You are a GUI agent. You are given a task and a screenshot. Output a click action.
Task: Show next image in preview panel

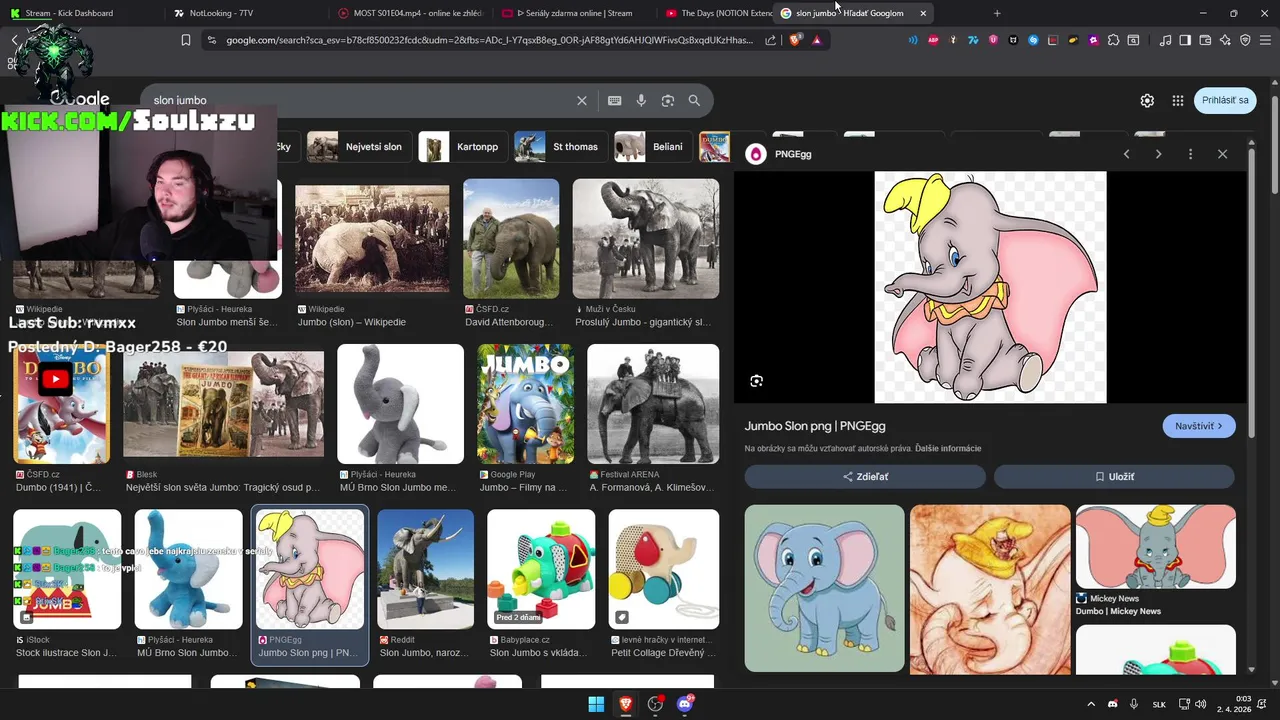click(1158, 154)
